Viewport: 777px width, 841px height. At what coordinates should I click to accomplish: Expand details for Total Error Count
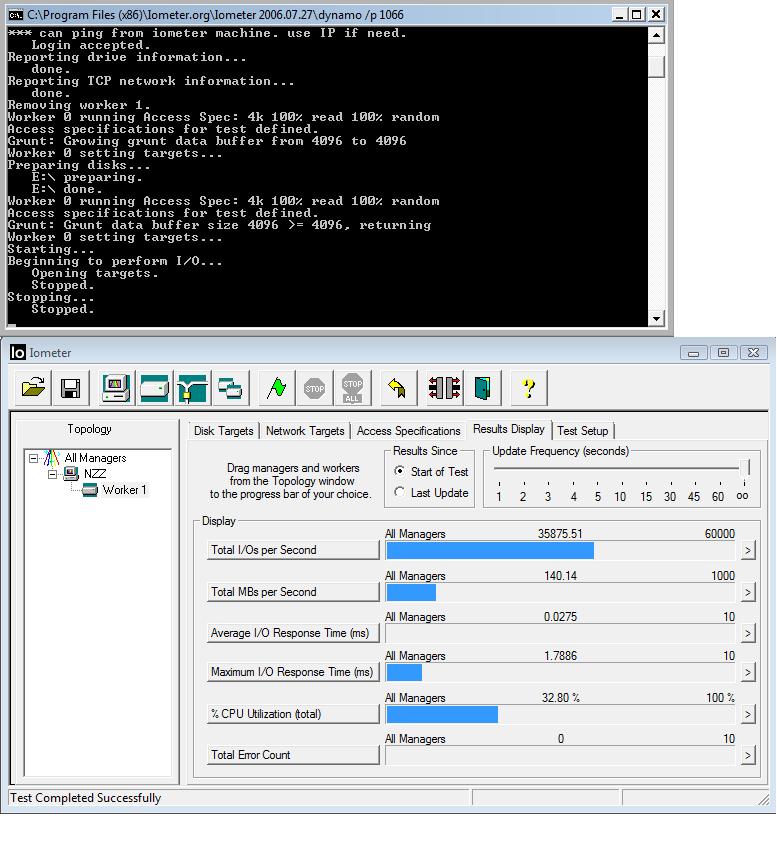click(x=748, y=756)
